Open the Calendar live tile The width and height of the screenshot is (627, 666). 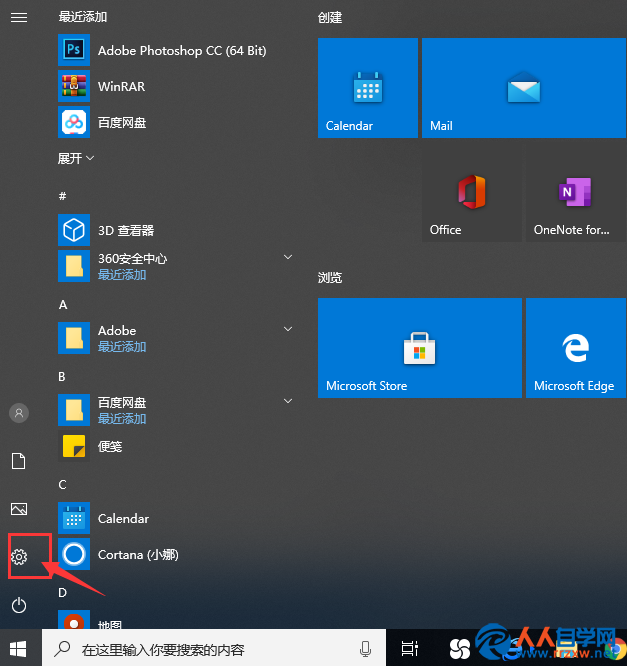tap(368, 88)
